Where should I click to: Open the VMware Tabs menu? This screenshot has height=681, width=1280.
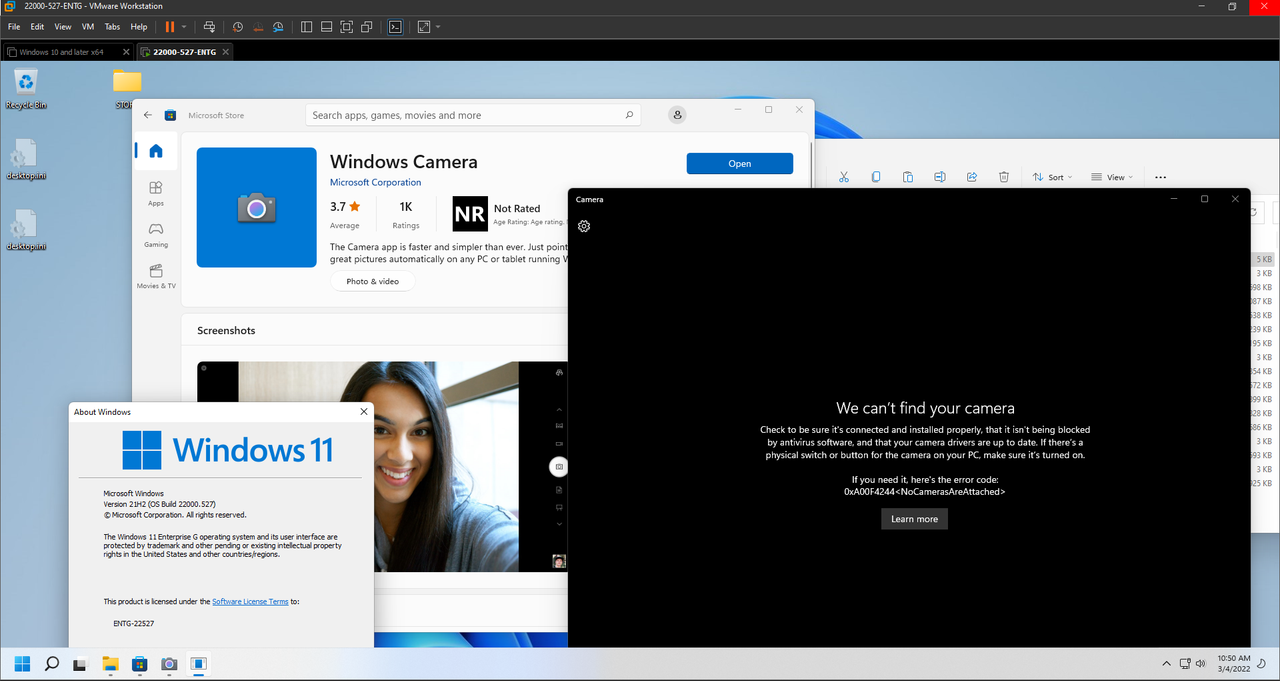point(113,27)
